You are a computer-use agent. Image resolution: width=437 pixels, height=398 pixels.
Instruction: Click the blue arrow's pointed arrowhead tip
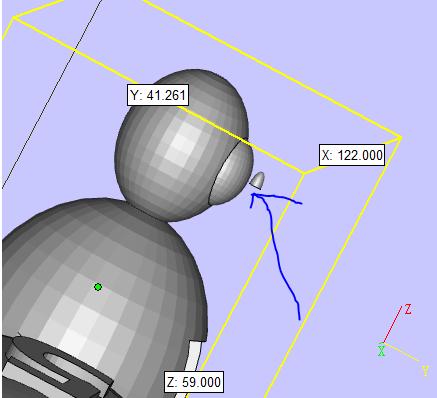coord(253,194)
